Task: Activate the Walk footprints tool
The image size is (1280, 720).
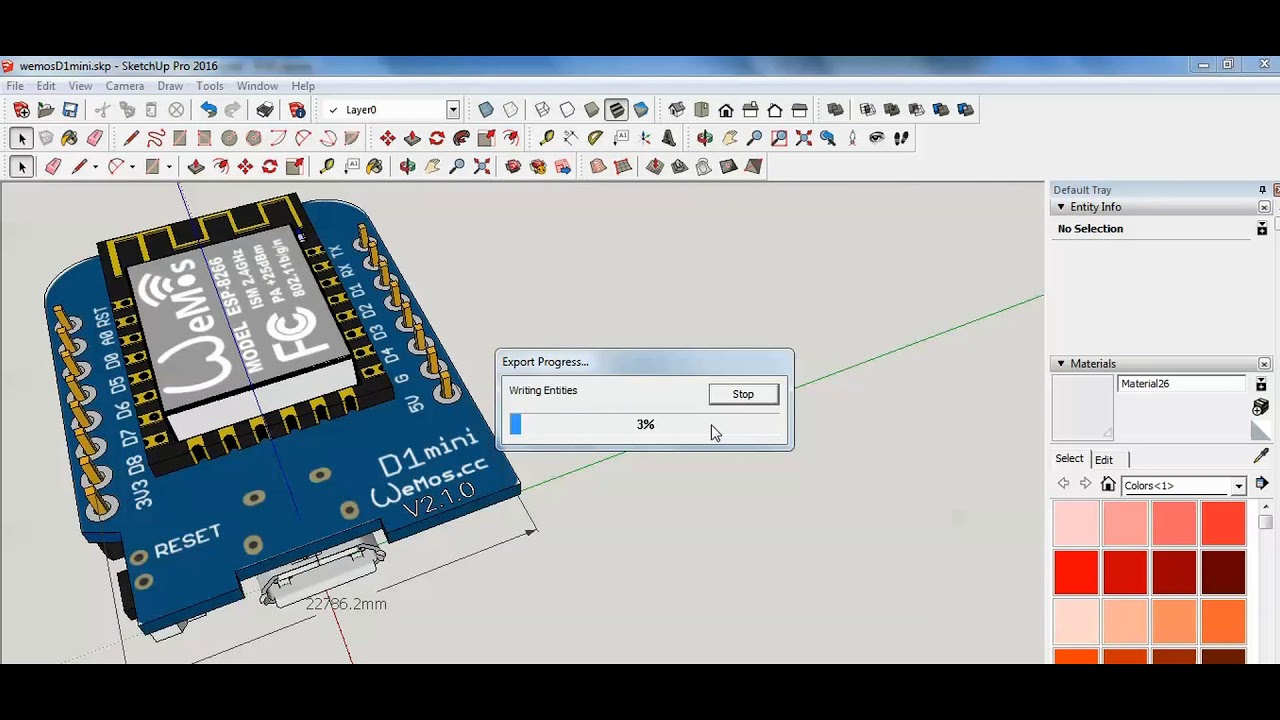Action: coord(901,138)
